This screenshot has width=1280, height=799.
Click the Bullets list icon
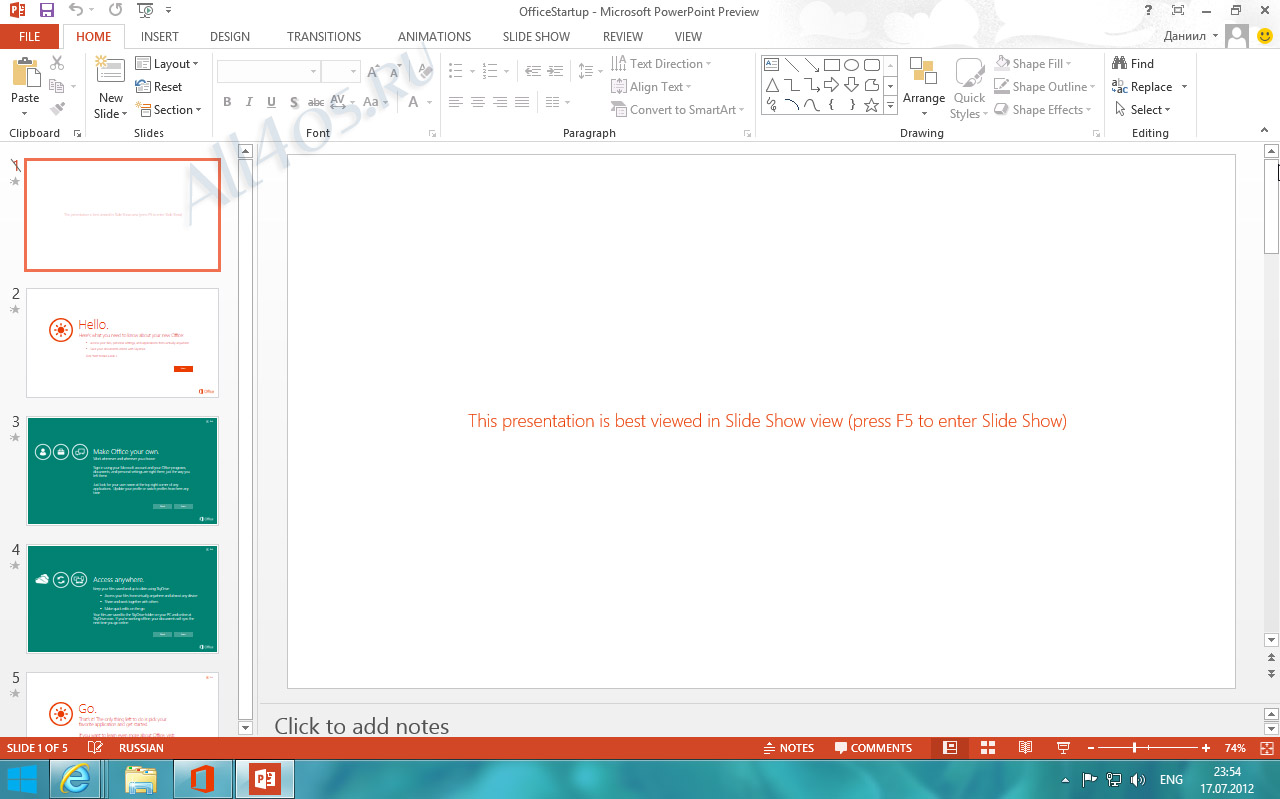[456, 72]
